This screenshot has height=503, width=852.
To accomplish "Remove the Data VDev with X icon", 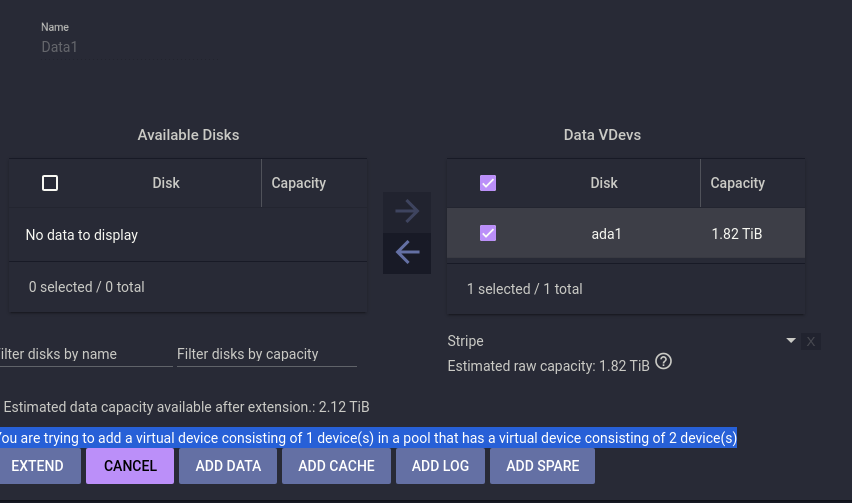I will (811, 342).
